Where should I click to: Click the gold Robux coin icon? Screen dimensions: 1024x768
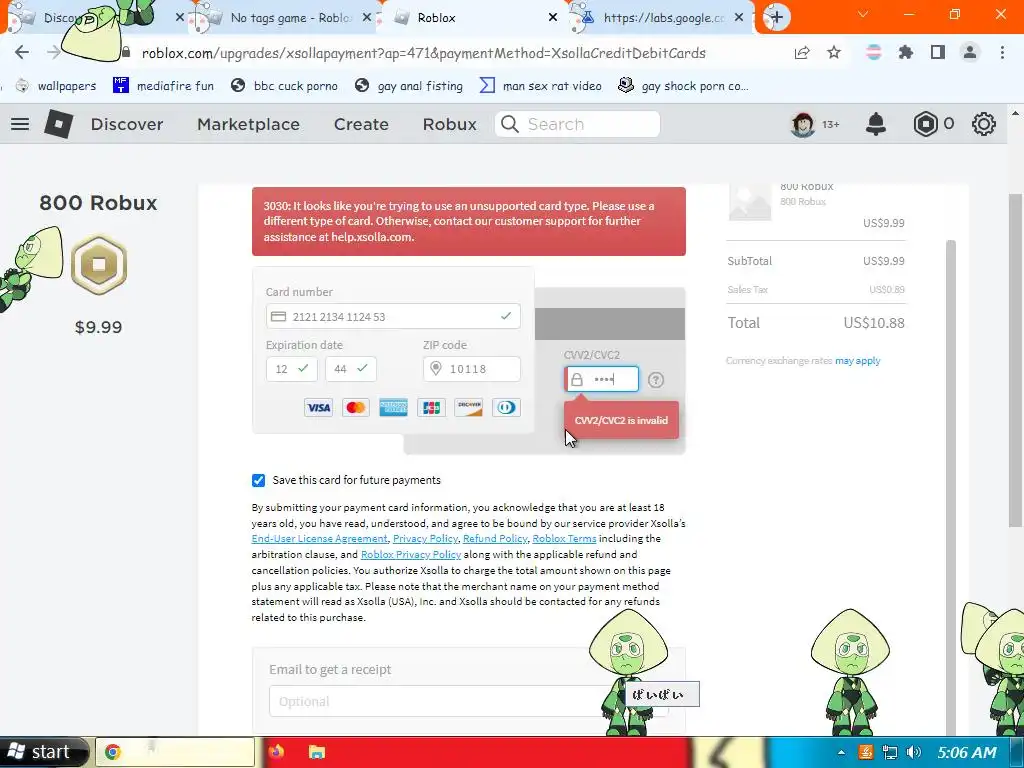(99, 265)
